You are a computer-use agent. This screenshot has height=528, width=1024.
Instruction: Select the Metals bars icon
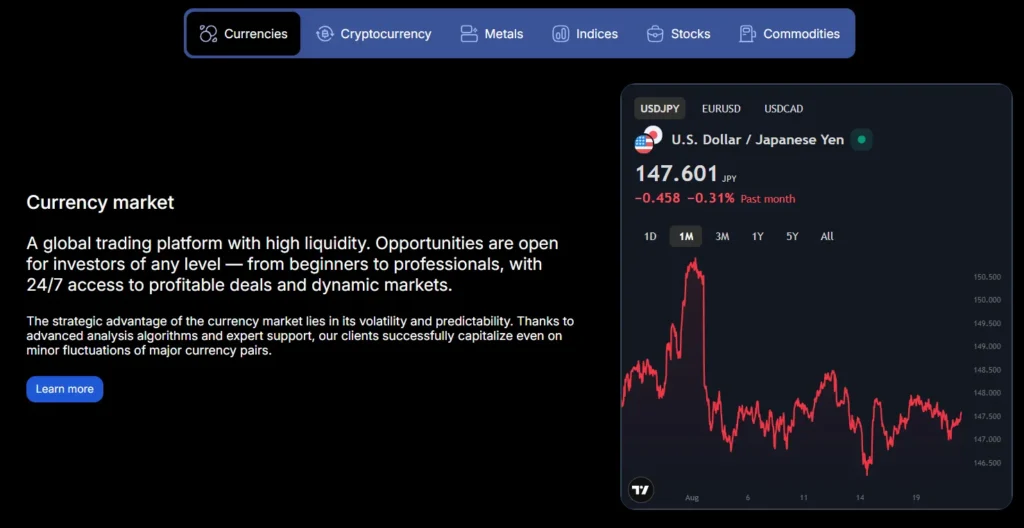(x=469, y=34)
